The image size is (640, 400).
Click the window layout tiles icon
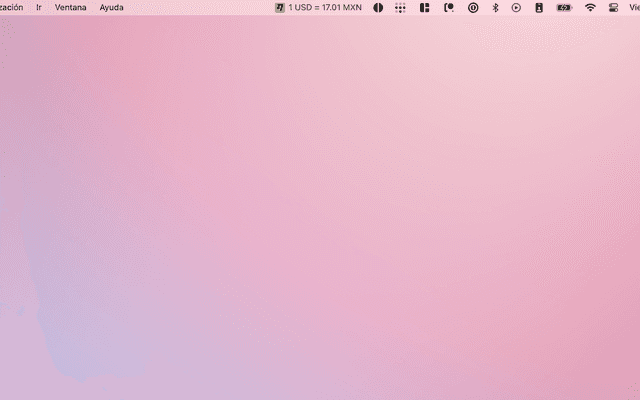pos(425,7)
